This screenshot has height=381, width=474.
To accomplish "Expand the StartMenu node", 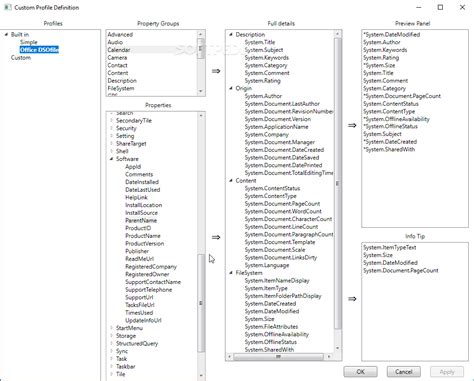I will pyautogui.click(x=111, y=328).
